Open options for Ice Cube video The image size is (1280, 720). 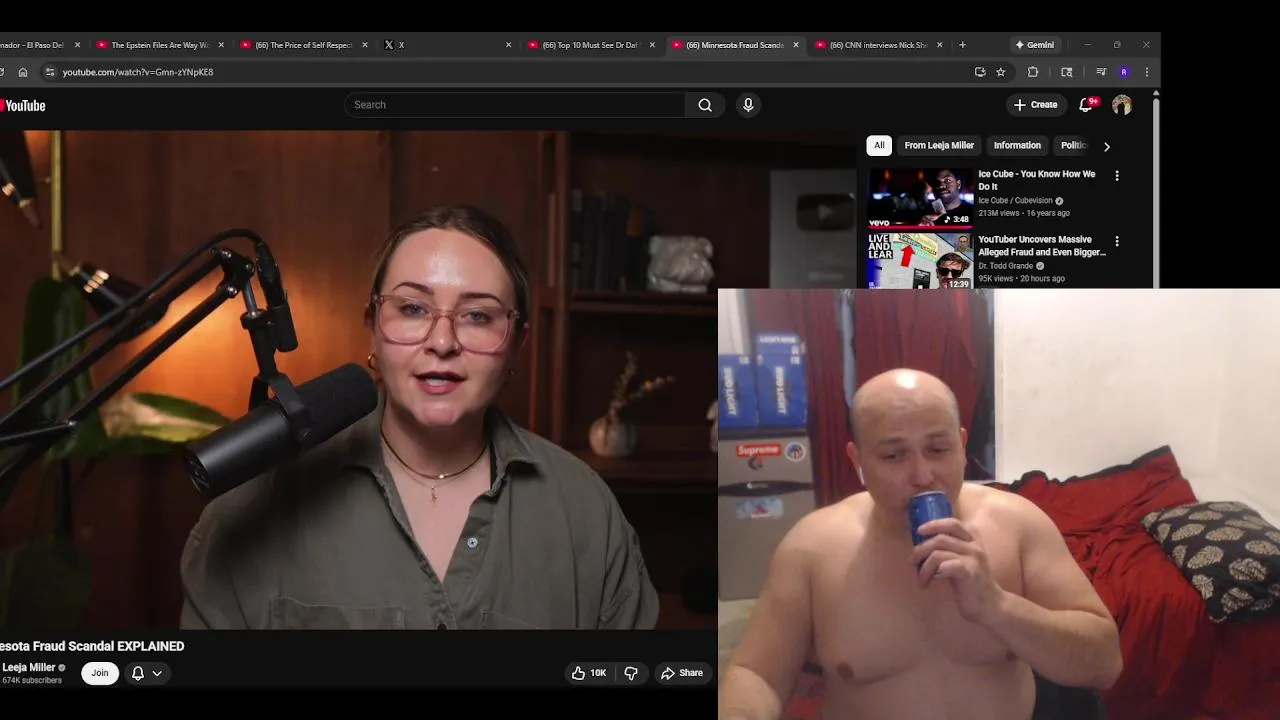[1117, 176]
